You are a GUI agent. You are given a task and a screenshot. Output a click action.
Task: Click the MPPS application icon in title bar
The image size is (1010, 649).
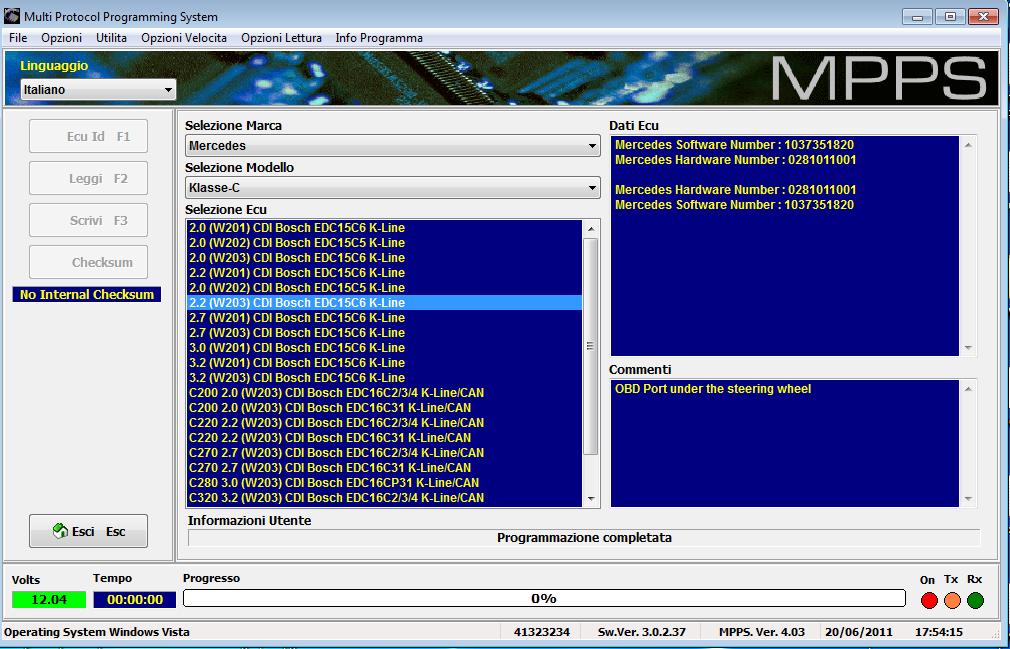[x=12, y=16]
